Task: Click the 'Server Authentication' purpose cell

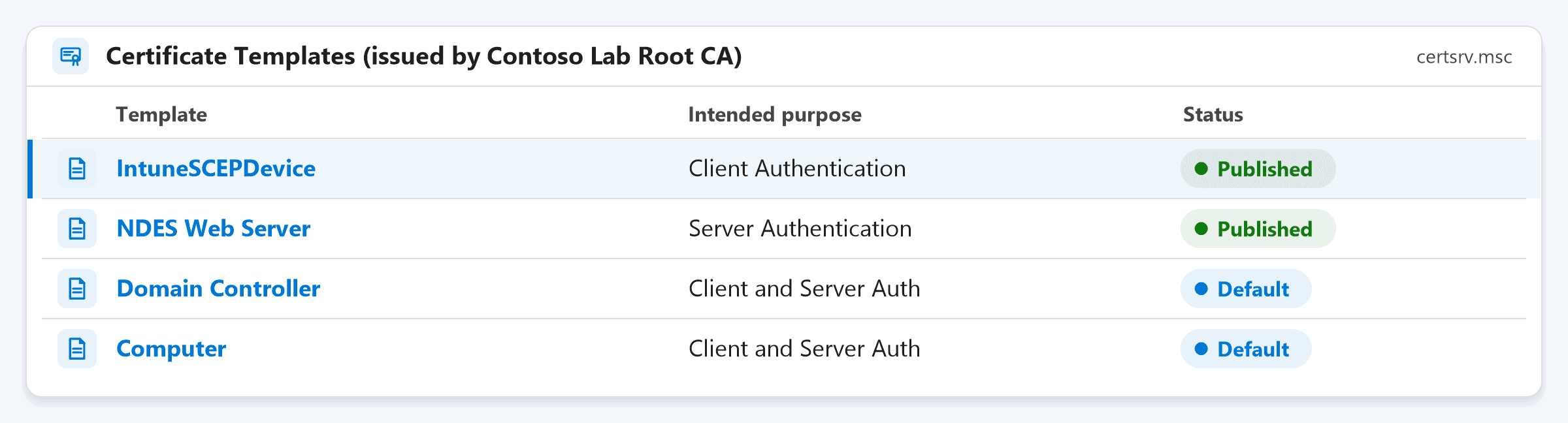Action: click(800, 228)
